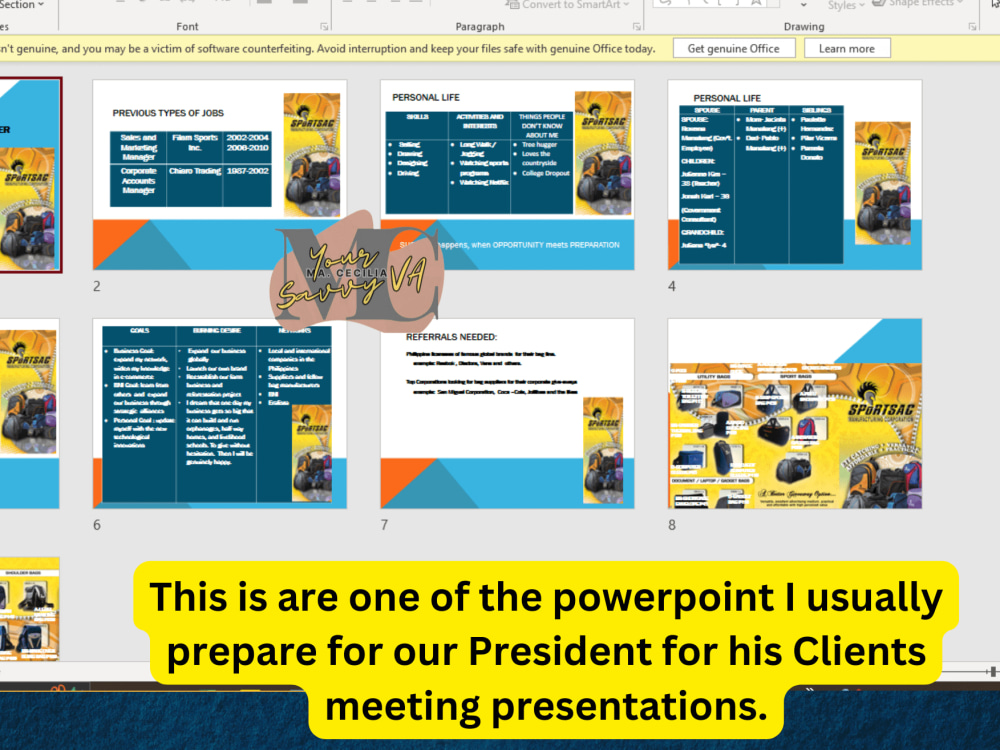This screenshot has width=1000, height=750.
Task: Expand the shapes gallery more arrow
Action: [x=804, y=4]
